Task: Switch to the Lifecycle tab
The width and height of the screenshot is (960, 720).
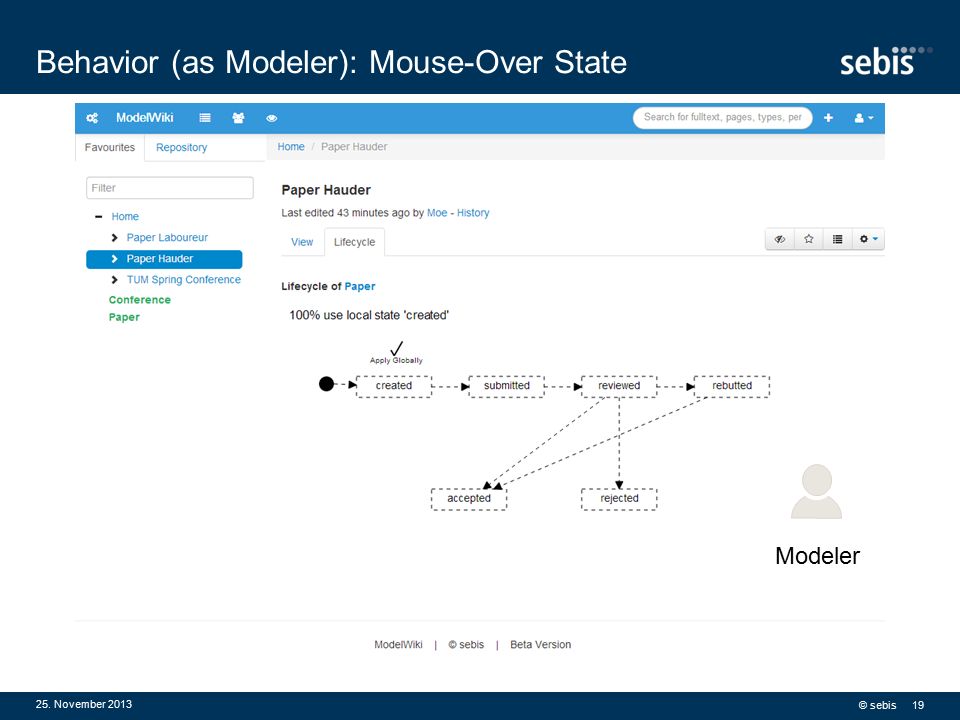Action: tap(354, 242)
